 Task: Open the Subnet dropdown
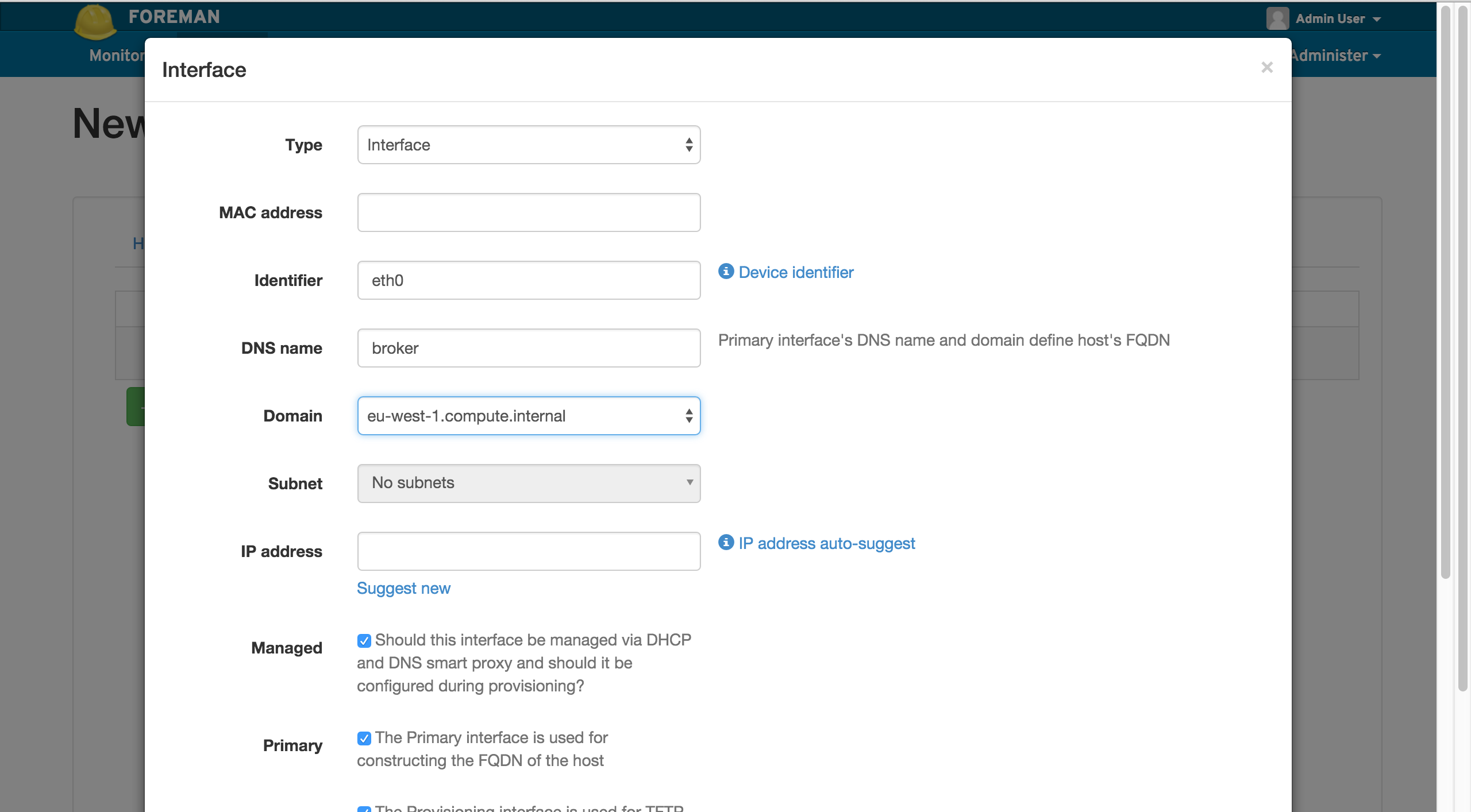(529, 484)
